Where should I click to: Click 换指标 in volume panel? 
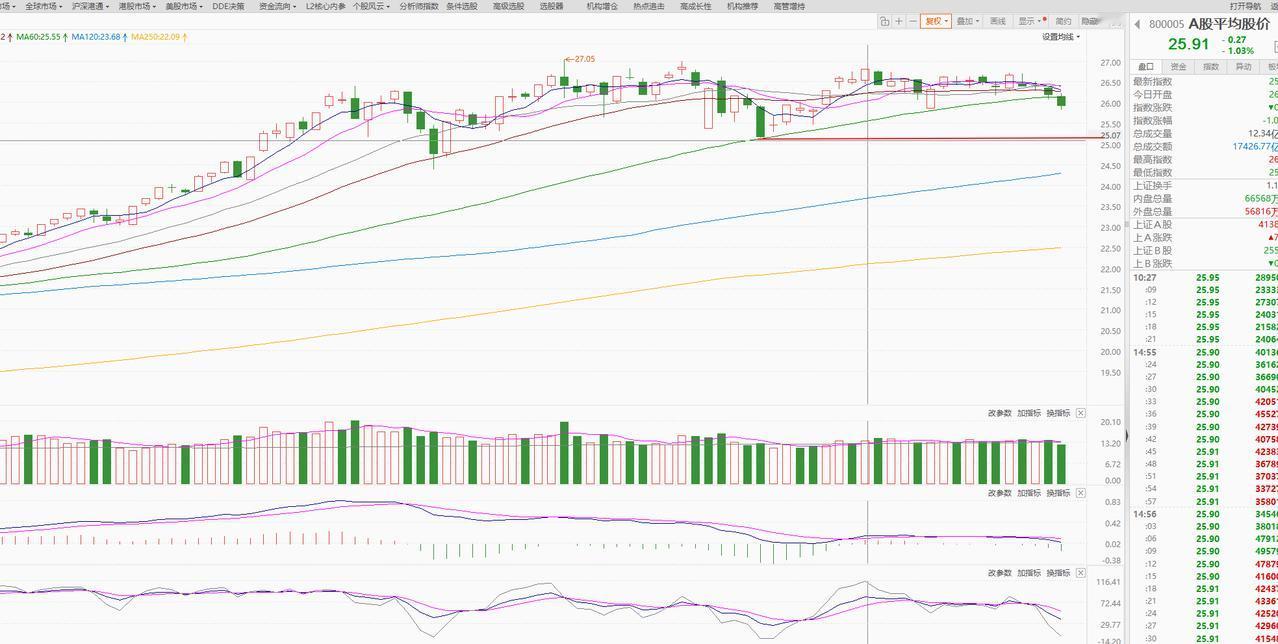tap(1058, 413)
